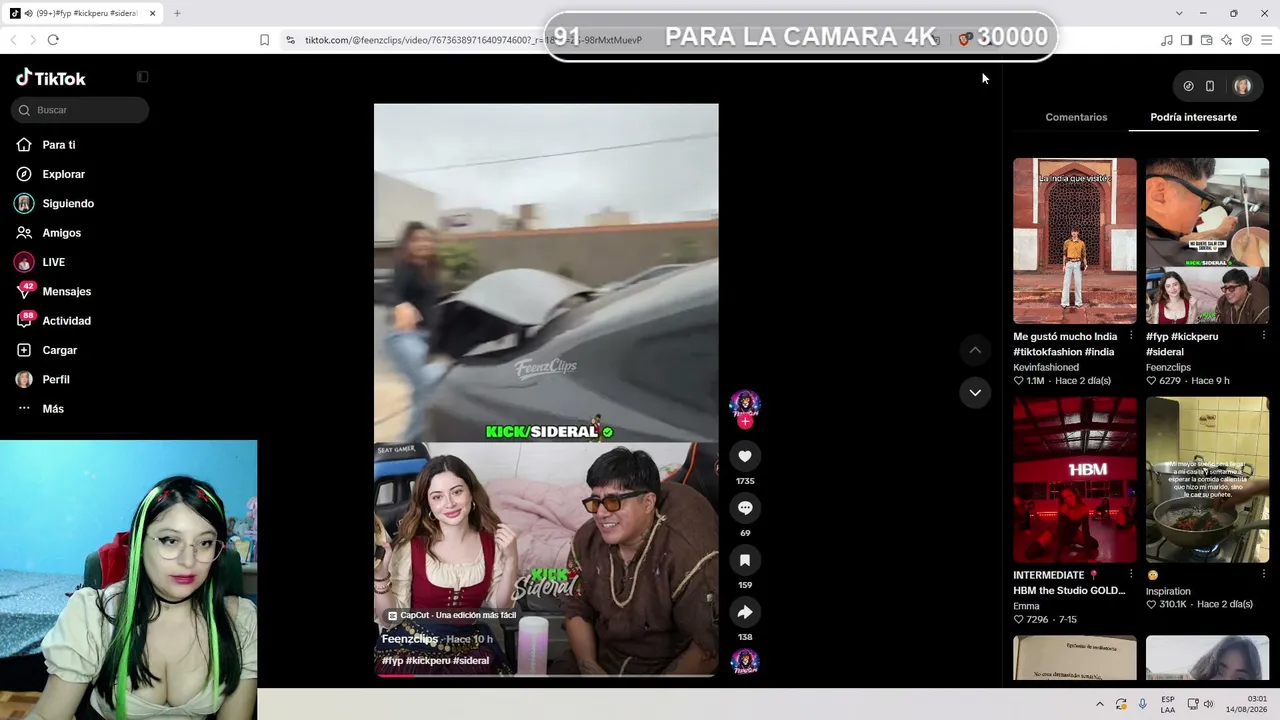
Task: Click the TikTok coins icon in the top pill
Action: click(1188, 86)
